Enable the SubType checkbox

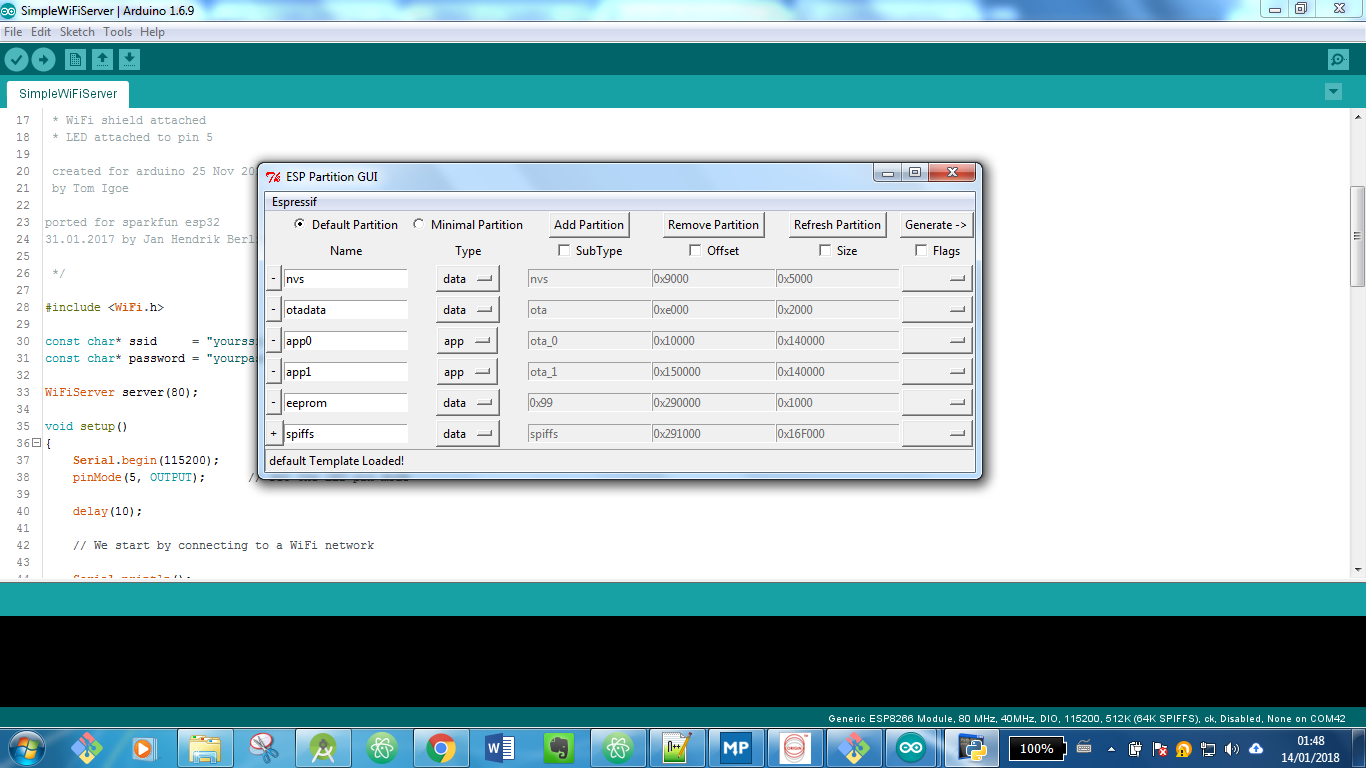[564, 250]
